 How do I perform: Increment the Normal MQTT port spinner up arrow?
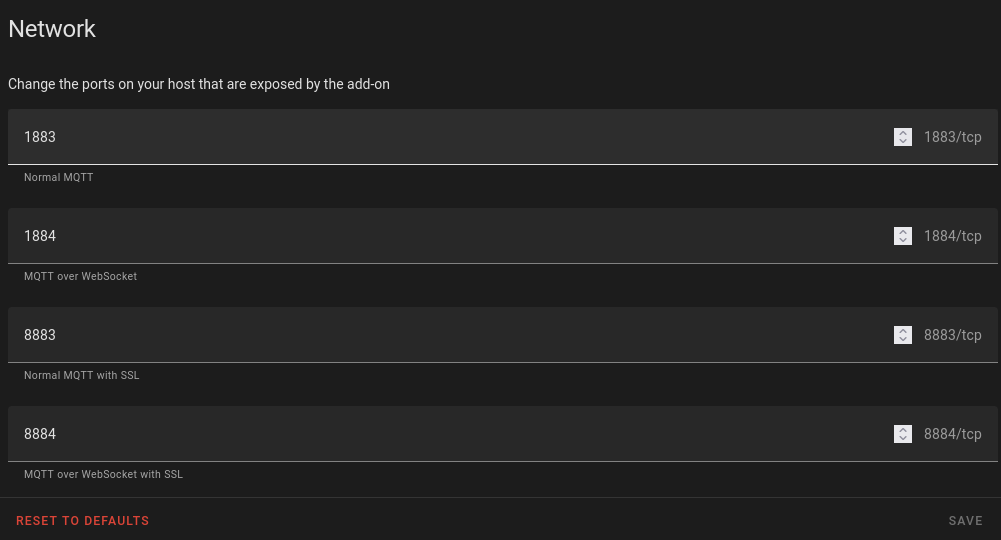coord(903,132)
